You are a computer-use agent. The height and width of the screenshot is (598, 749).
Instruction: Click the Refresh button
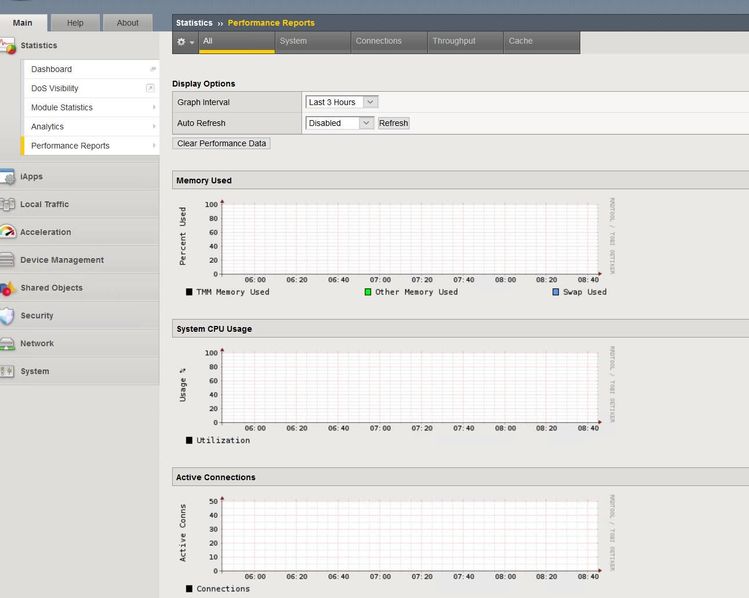point(393,123)
